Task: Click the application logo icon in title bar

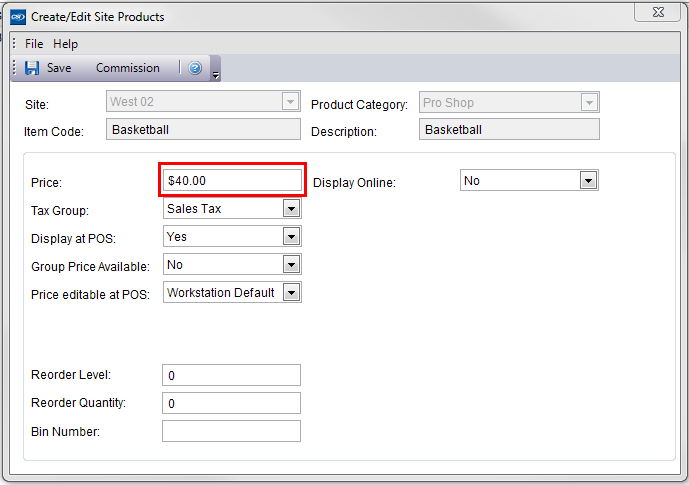Action: [18, 17]
